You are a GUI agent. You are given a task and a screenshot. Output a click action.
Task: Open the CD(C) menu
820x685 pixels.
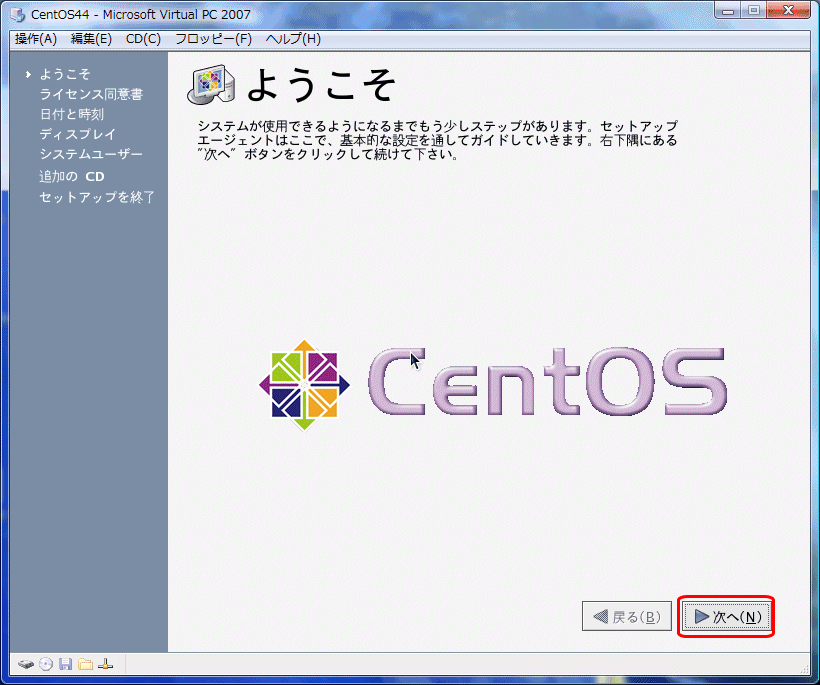click(x=143, y=39)
